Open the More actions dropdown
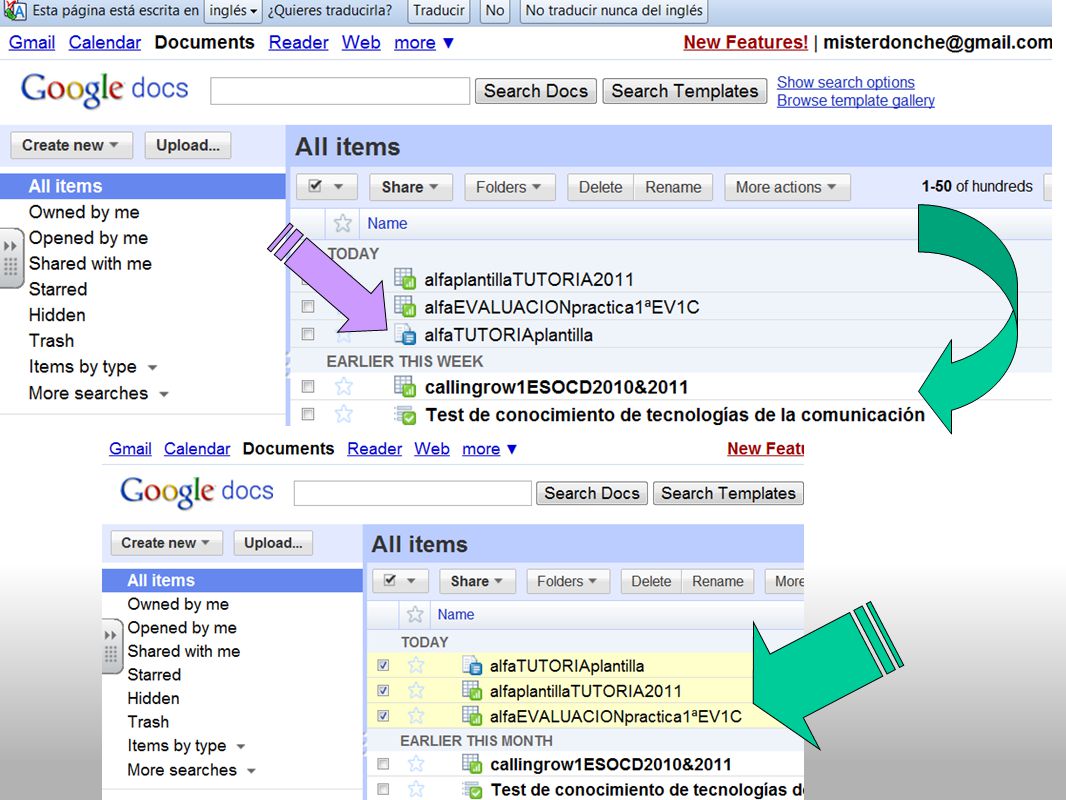The height and width of the screenshot is (800, 1066). pos(787,187)
